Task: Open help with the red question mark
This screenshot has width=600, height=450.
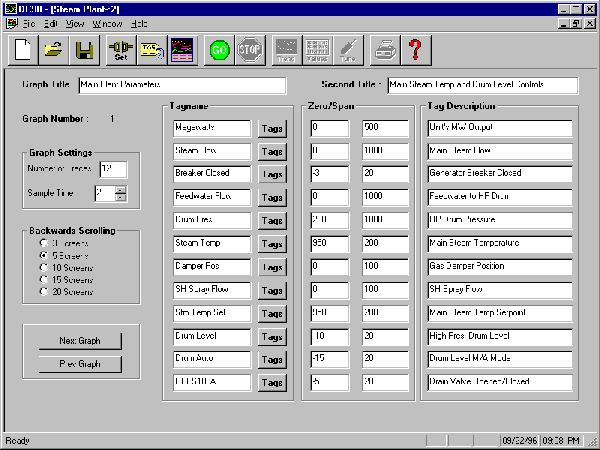Action: (x=416, y=47)
